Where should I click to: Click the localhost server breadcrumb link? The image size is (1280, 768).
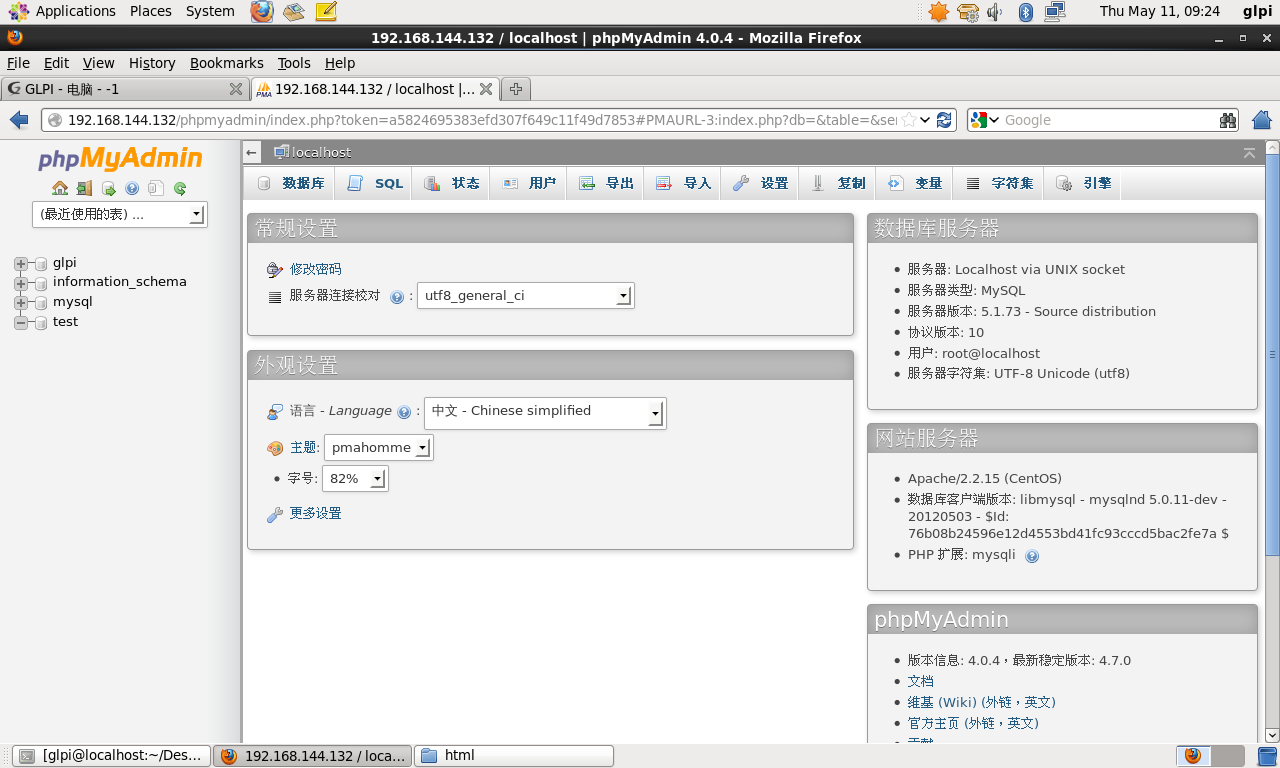321,153
